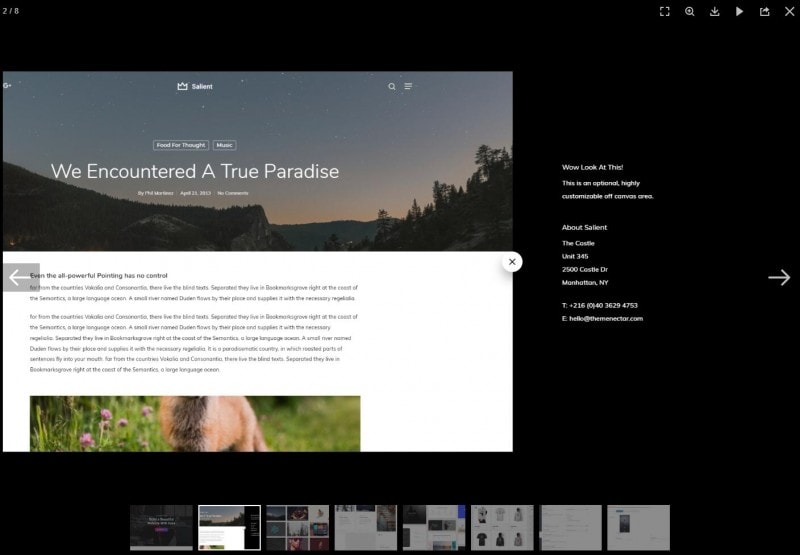Click the "Food For Thought" tag
This screenshot has width=800, height=555.
[181, 145]
